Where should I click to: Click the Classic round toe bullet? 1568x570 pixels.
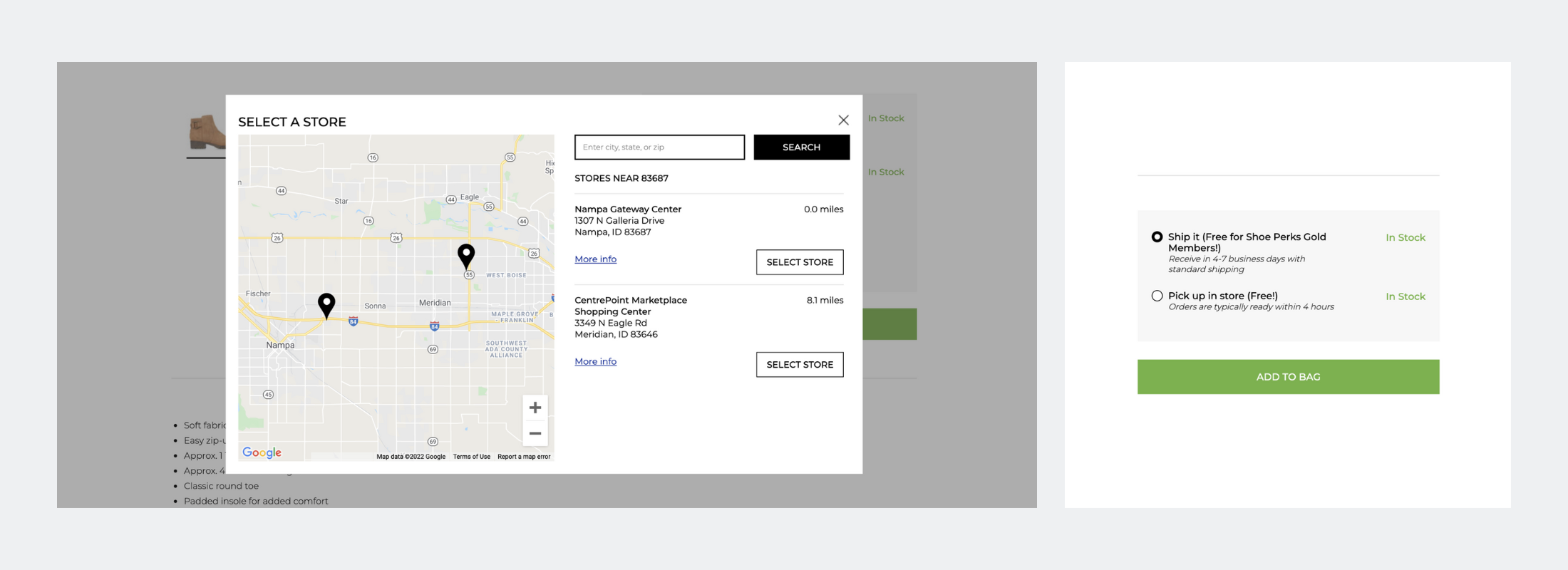tap(221, 486)
